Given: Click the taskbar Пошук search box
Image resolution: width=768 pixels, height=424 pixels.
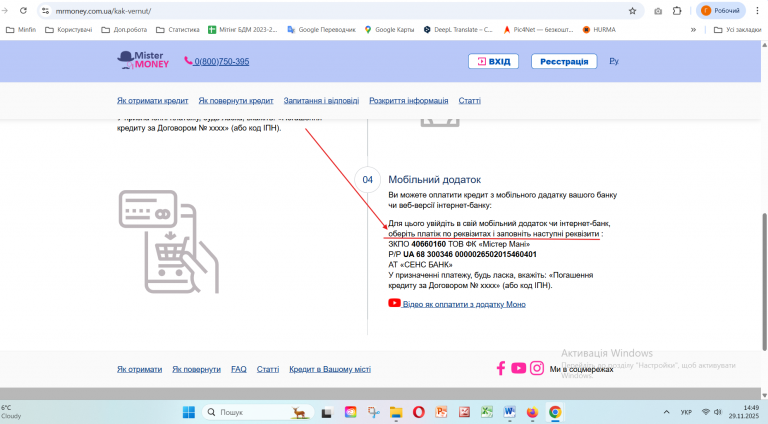Looking at the screenshot, I should [257, 412].
